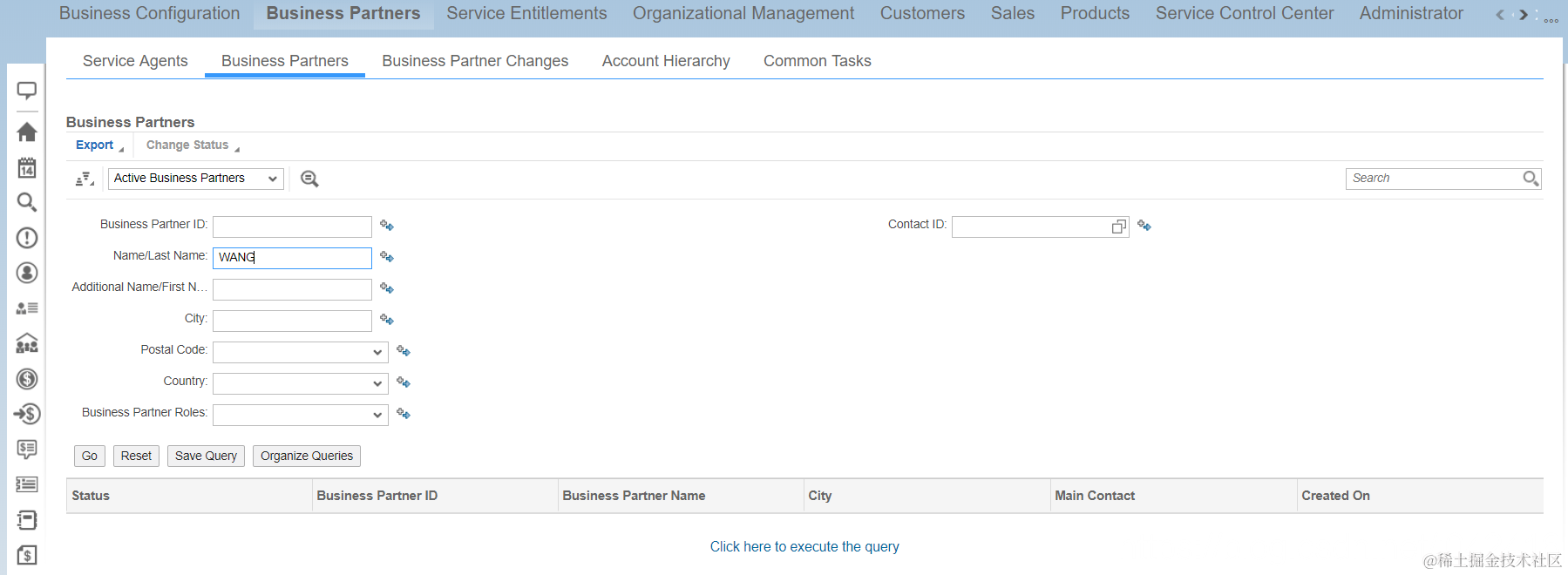The height and width of the screenshot is (575, 1568).
Task: Expand the Postal Code dropdown
Action: [377, 352]
